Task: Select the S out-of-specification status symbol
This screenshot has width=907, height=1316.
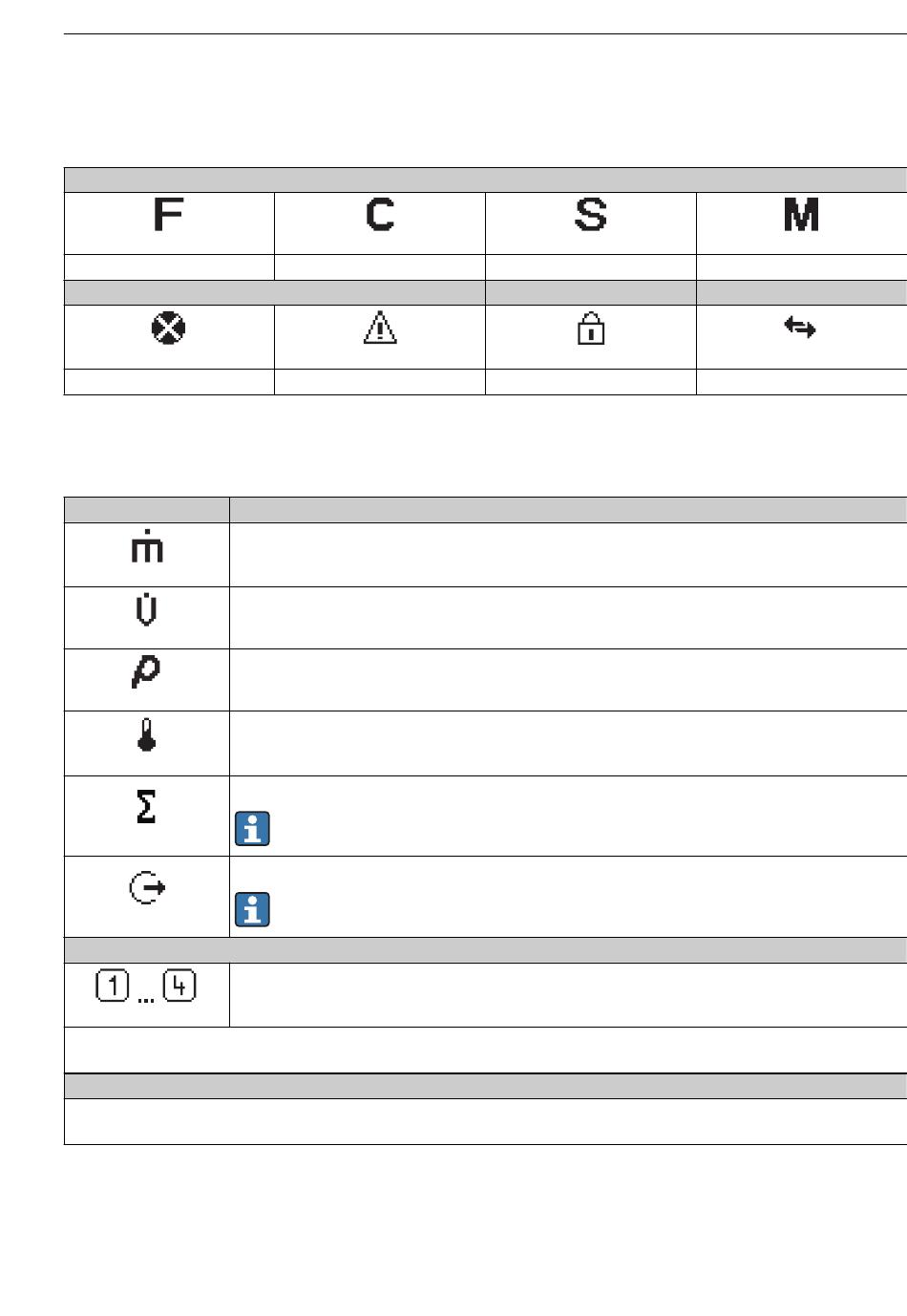Action: 591,215
